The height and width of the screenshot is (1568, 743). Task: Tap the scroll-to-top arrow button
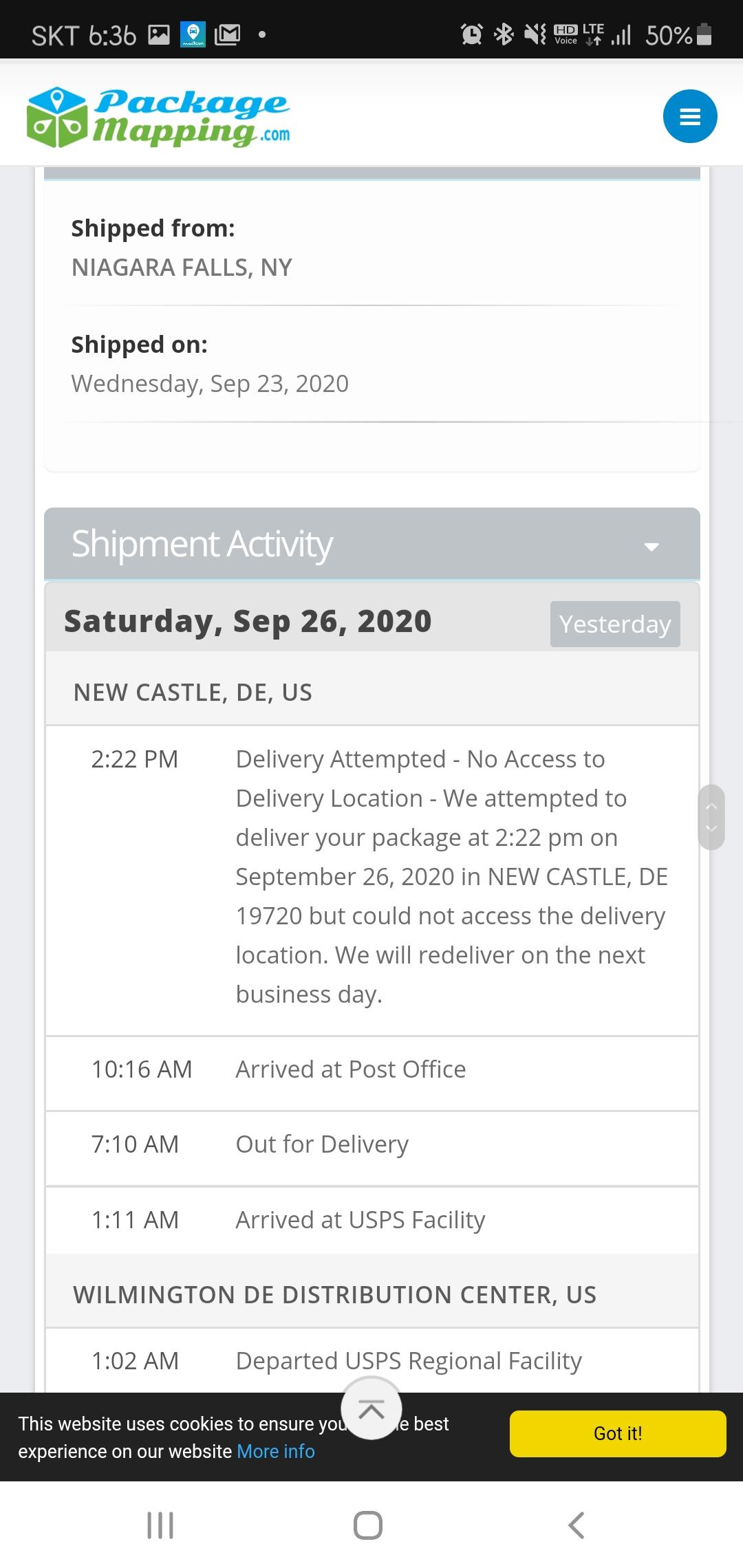point(371,1410)
